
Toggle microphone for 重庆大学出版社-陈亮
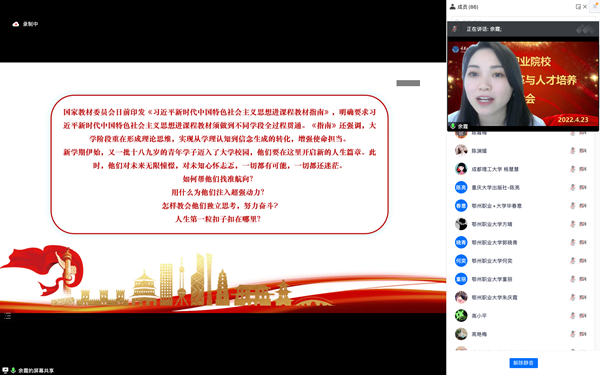pos(572,188)
